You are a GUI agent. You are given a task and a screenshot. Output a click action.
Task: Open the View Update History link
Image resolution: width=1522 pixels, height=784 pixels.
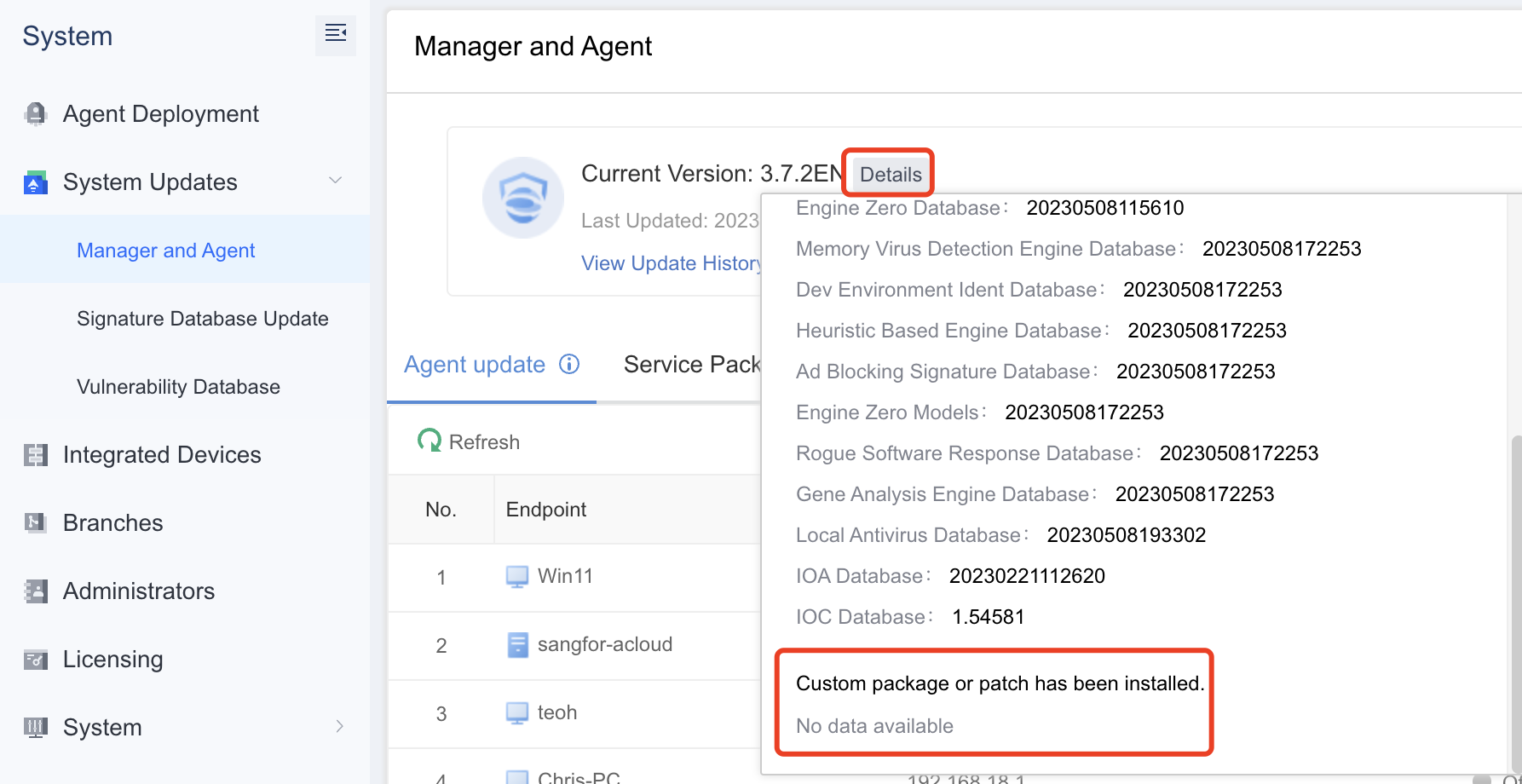[672, 263]
